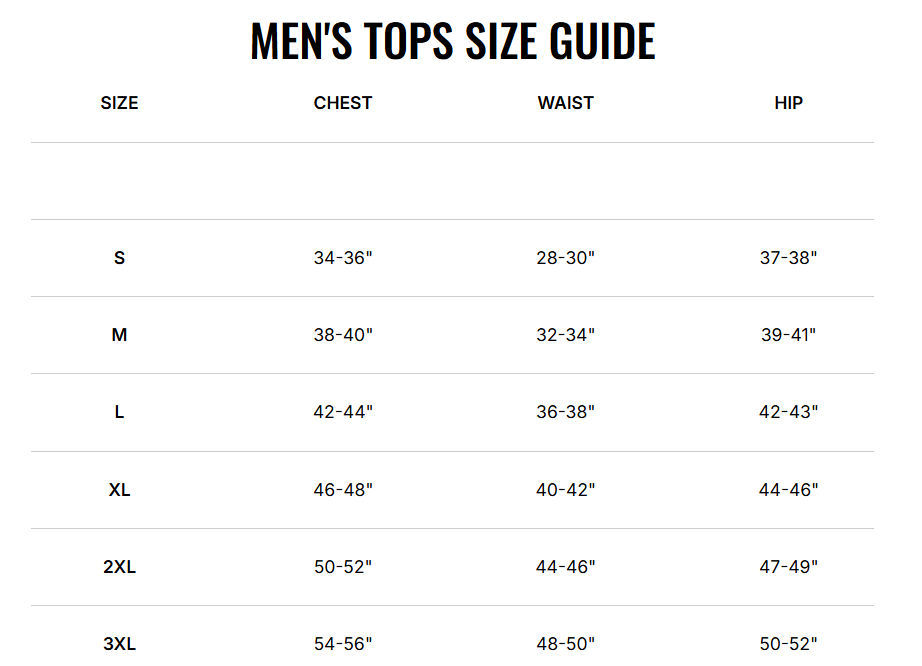Select the XL size row label
This screenshot has height=666, width=922.
tap(119, 490)
